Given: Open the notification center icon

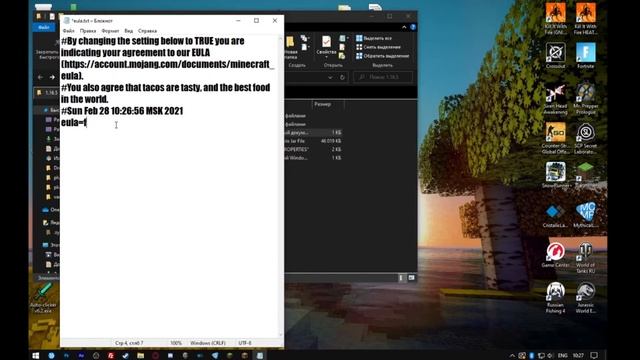Looking at the screenshot, I should [594, 356].
